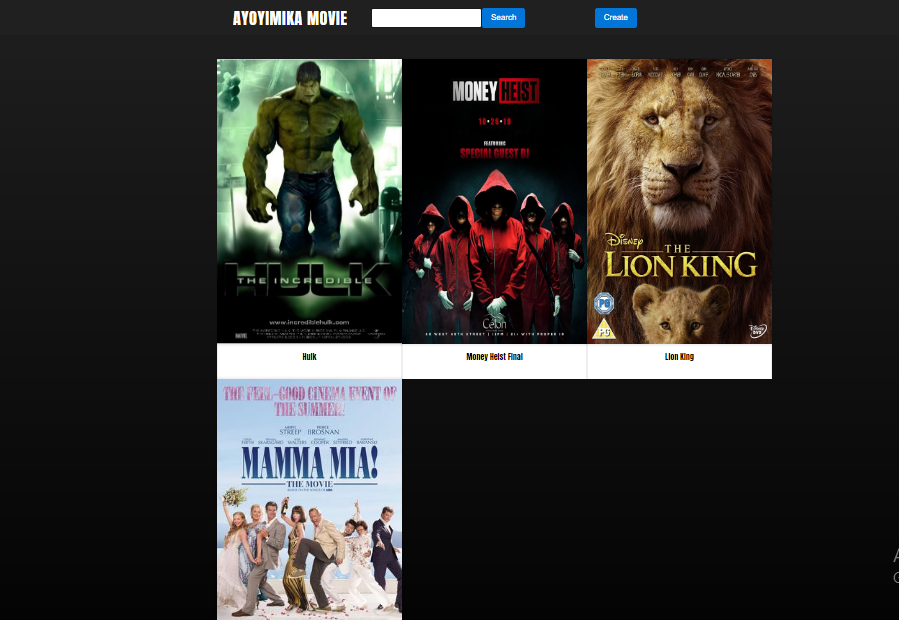
Task: Click the "Hulk" title caption
Action: [309, 357]
